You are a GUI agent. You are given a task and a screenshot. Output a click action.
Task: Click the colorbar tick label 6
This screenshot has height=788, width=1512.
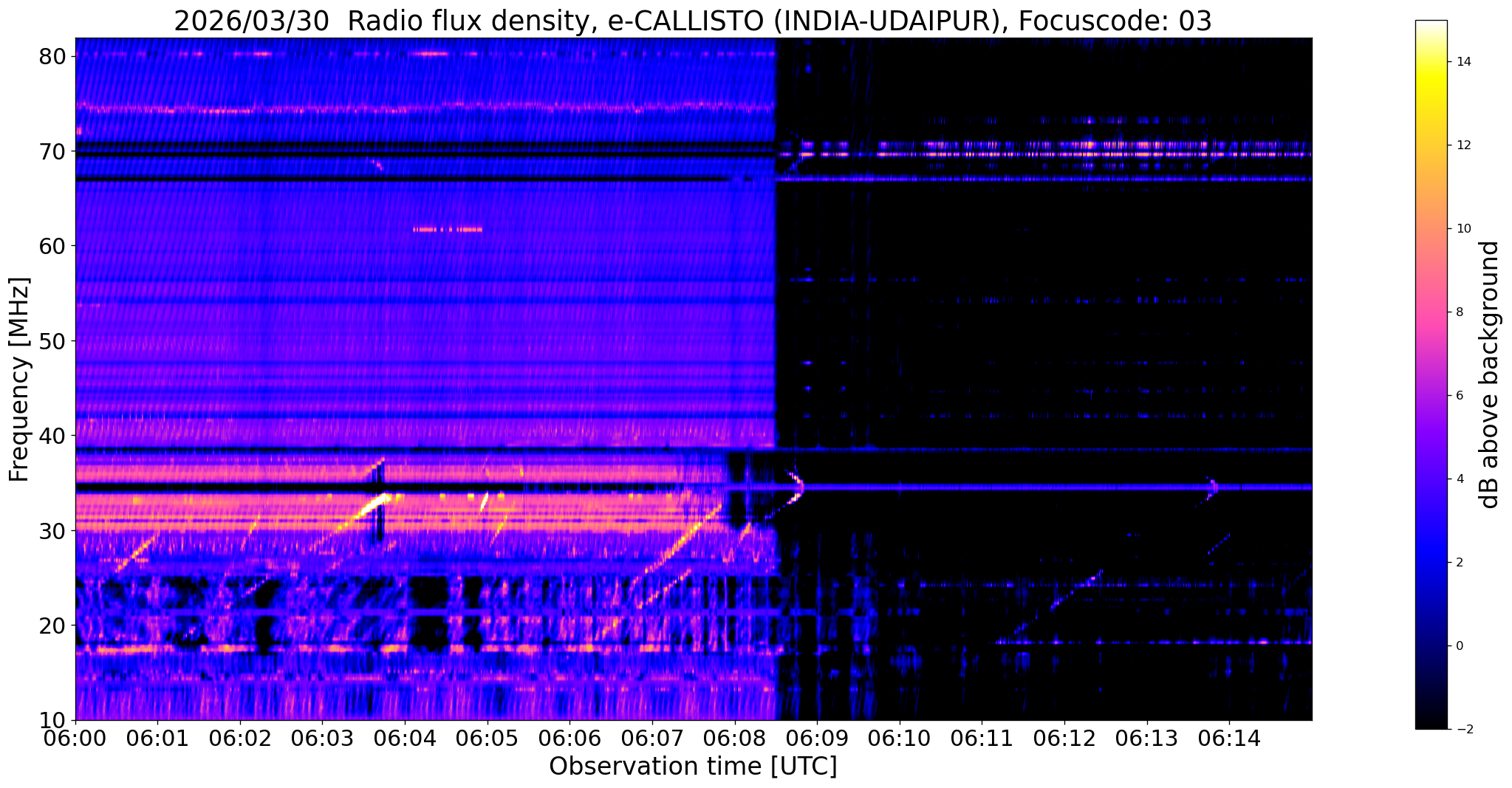1459,396
